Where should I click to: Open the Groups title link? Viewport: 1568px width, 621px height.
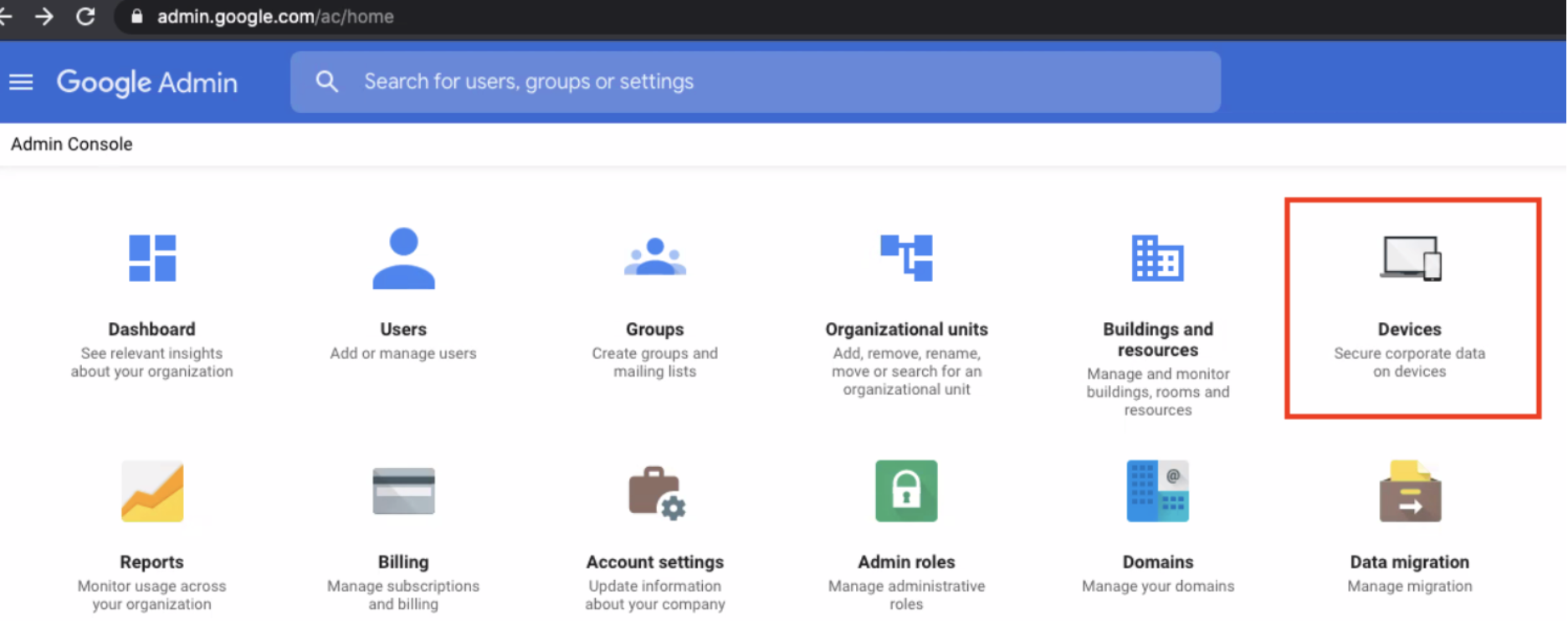point(655,329)
